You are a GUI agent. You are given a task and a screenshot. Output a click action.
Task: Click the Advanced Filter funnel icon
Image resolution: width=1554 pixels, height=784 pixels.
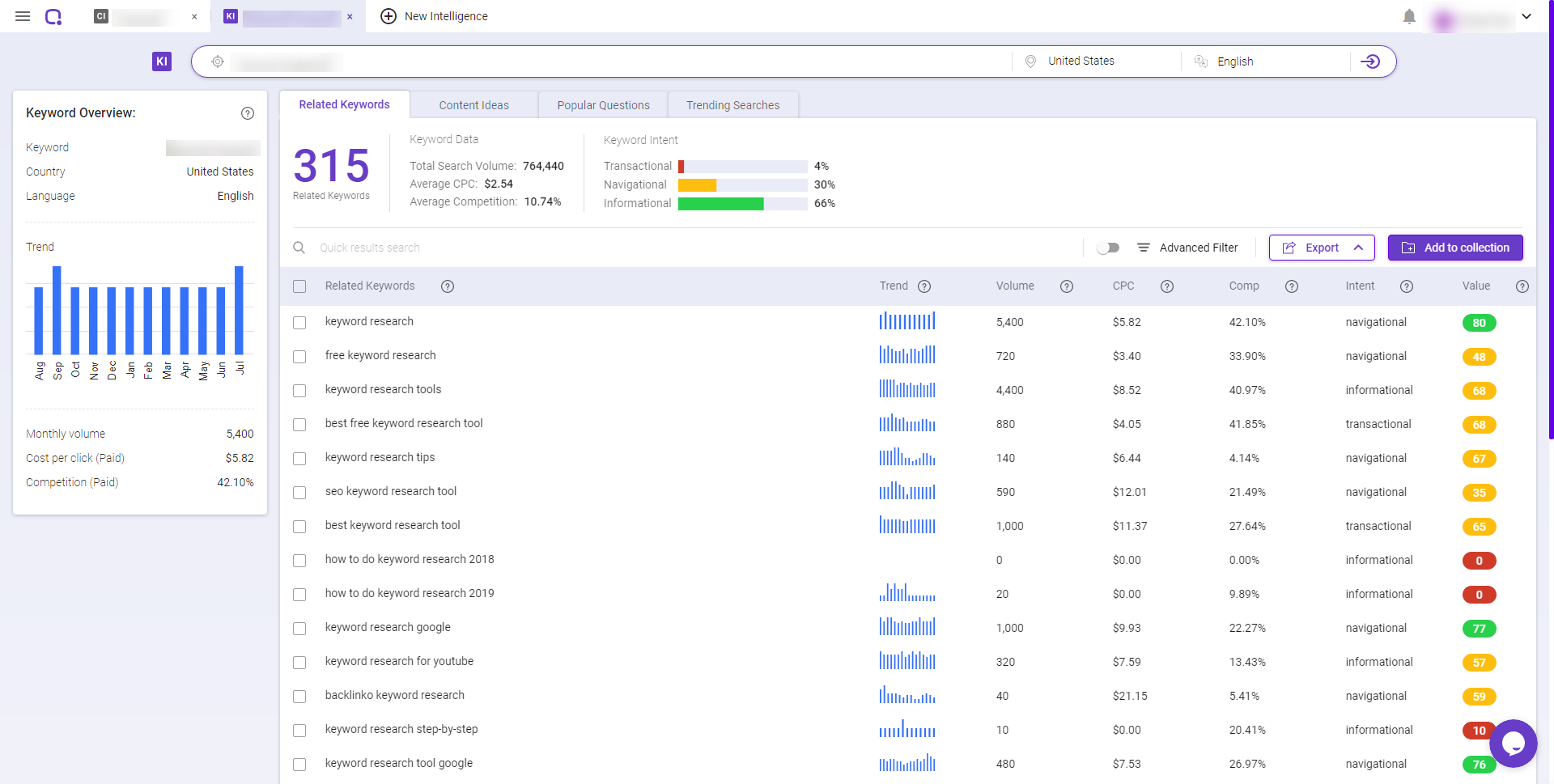click(x=1143, y=248)
